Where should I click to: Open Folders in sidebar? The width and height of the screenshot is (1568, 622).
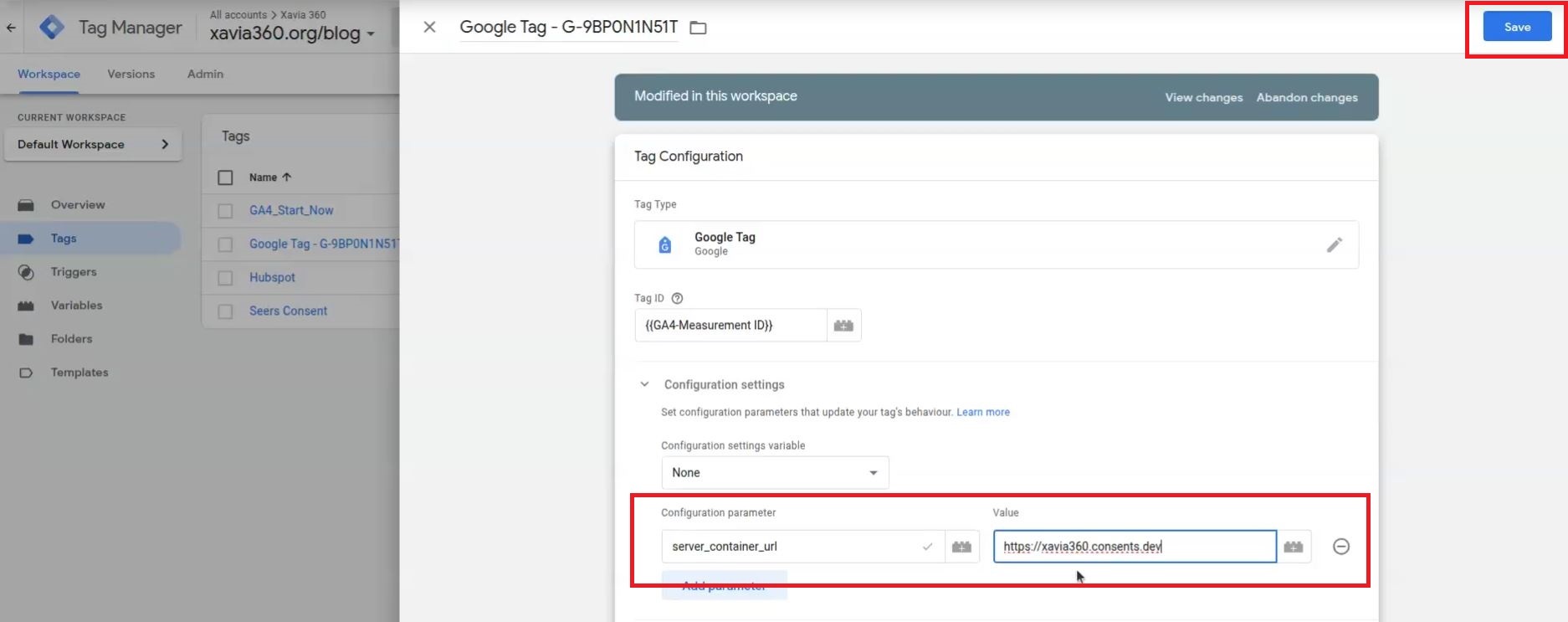tap(71, 338)
